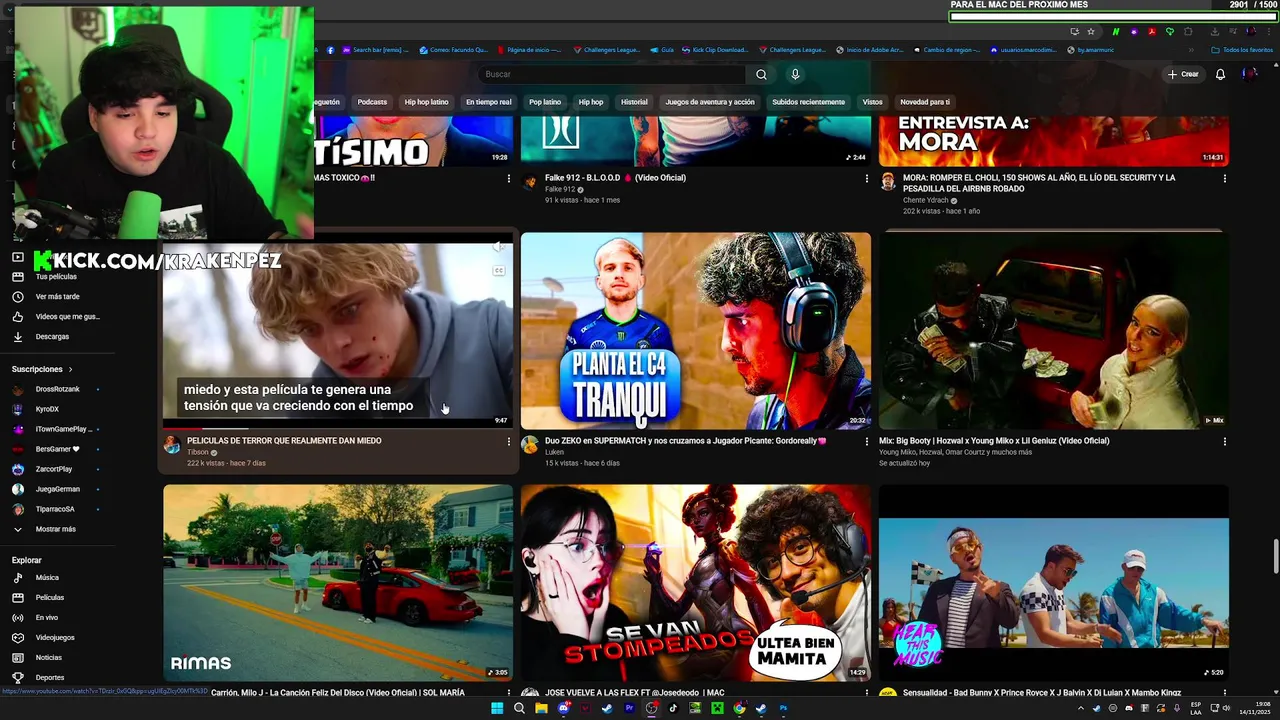Viewport: 1280px width, 720px height.
Task: Open Videos que me gustan playlist
Action: click(56, 317)
